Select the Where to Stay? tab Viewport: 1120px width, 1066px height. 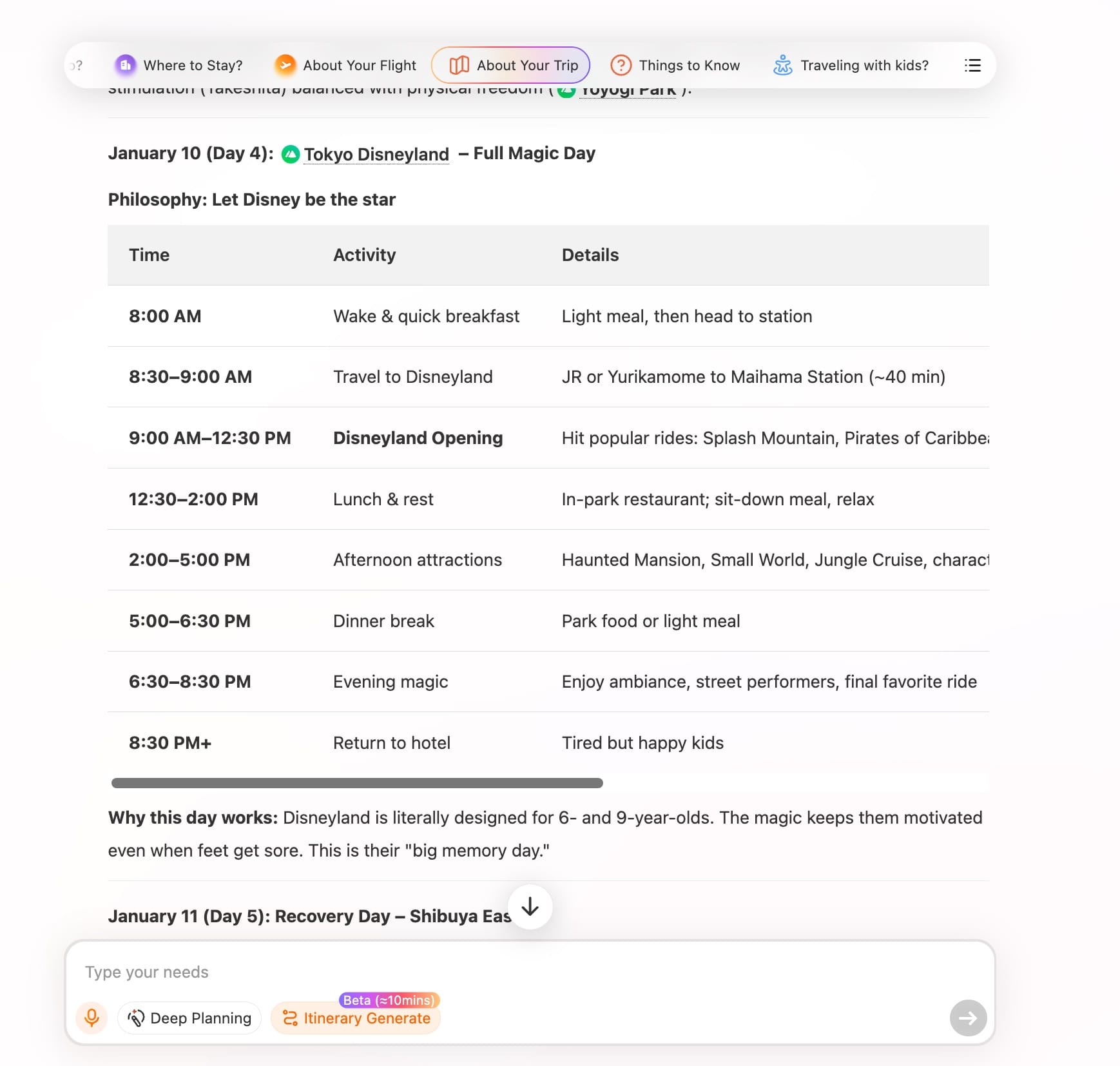(193, 65)
